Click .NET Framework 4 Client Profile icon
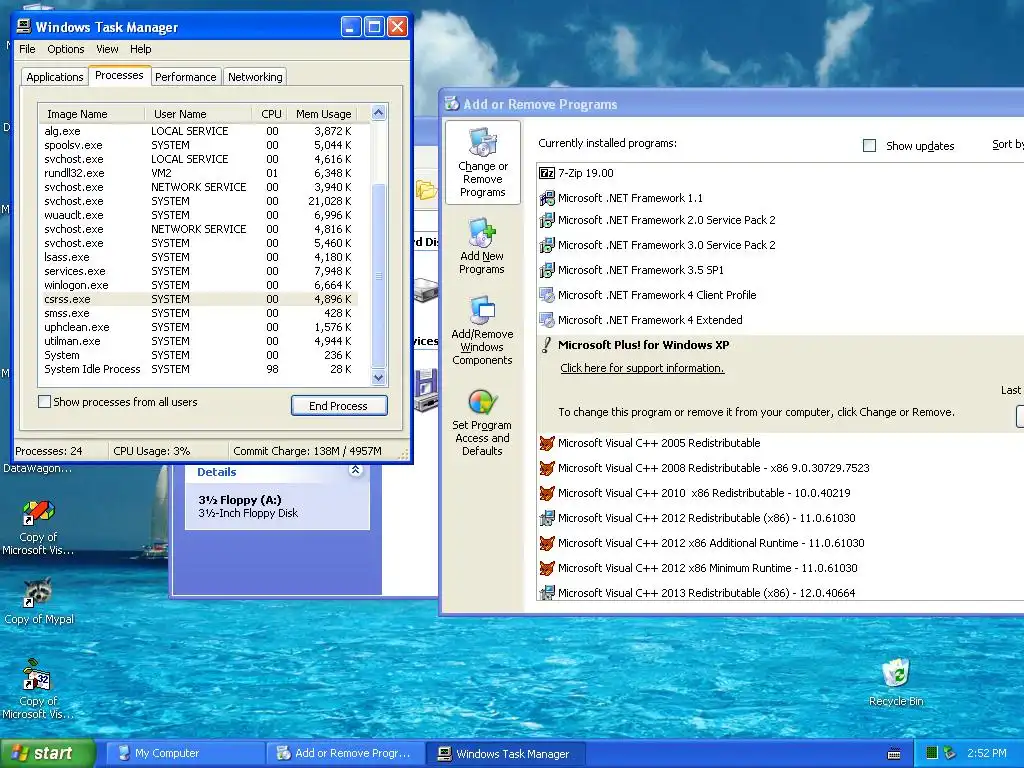The image size is (1024, 768). point(547,295)
